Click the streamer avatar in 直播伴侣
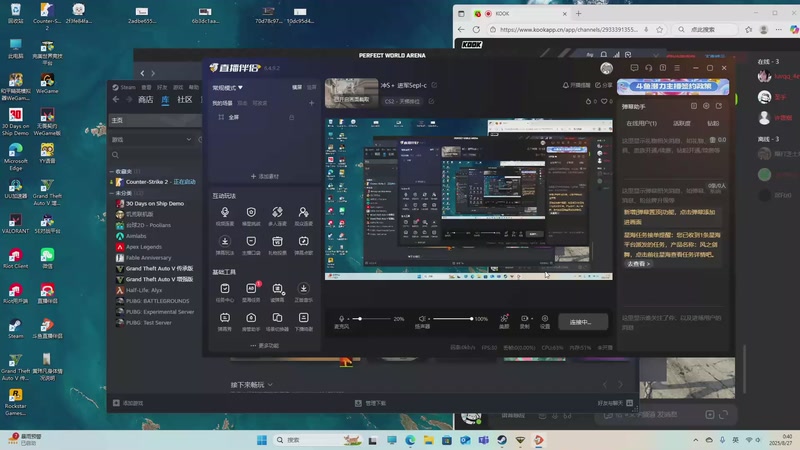The height and width of the screenshot is (450, 800). coord(606,68)
